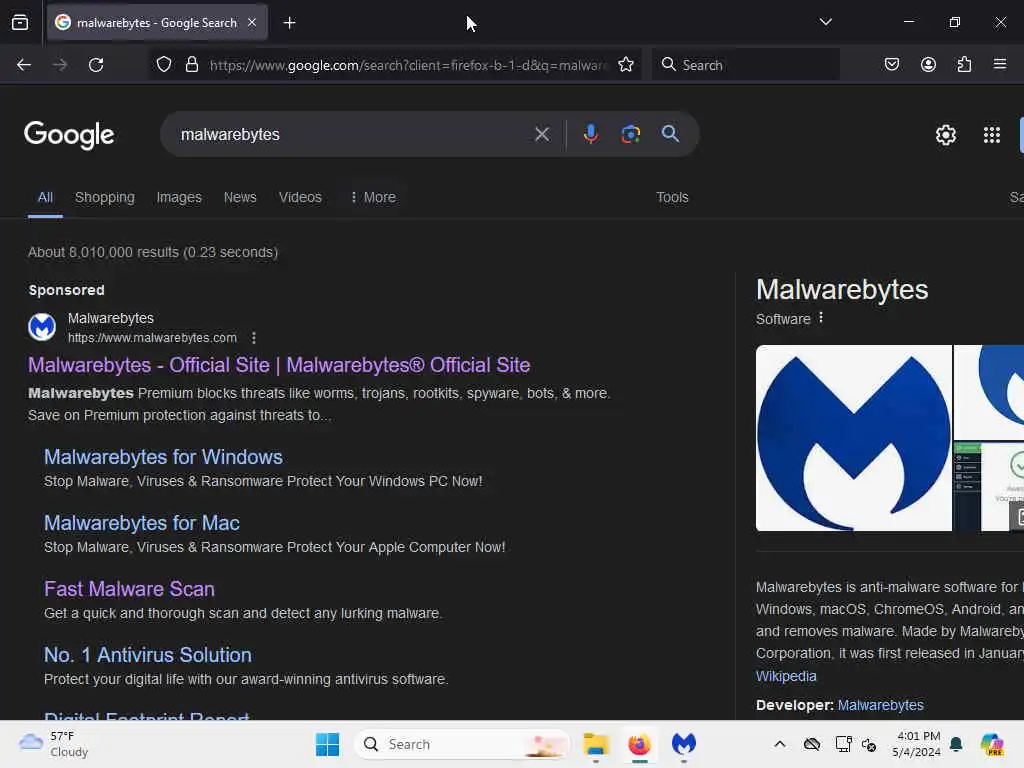This screenshot has height=768, width=1024.
Task: Open Firefox account icon
Action: click(x=928, y=65)
